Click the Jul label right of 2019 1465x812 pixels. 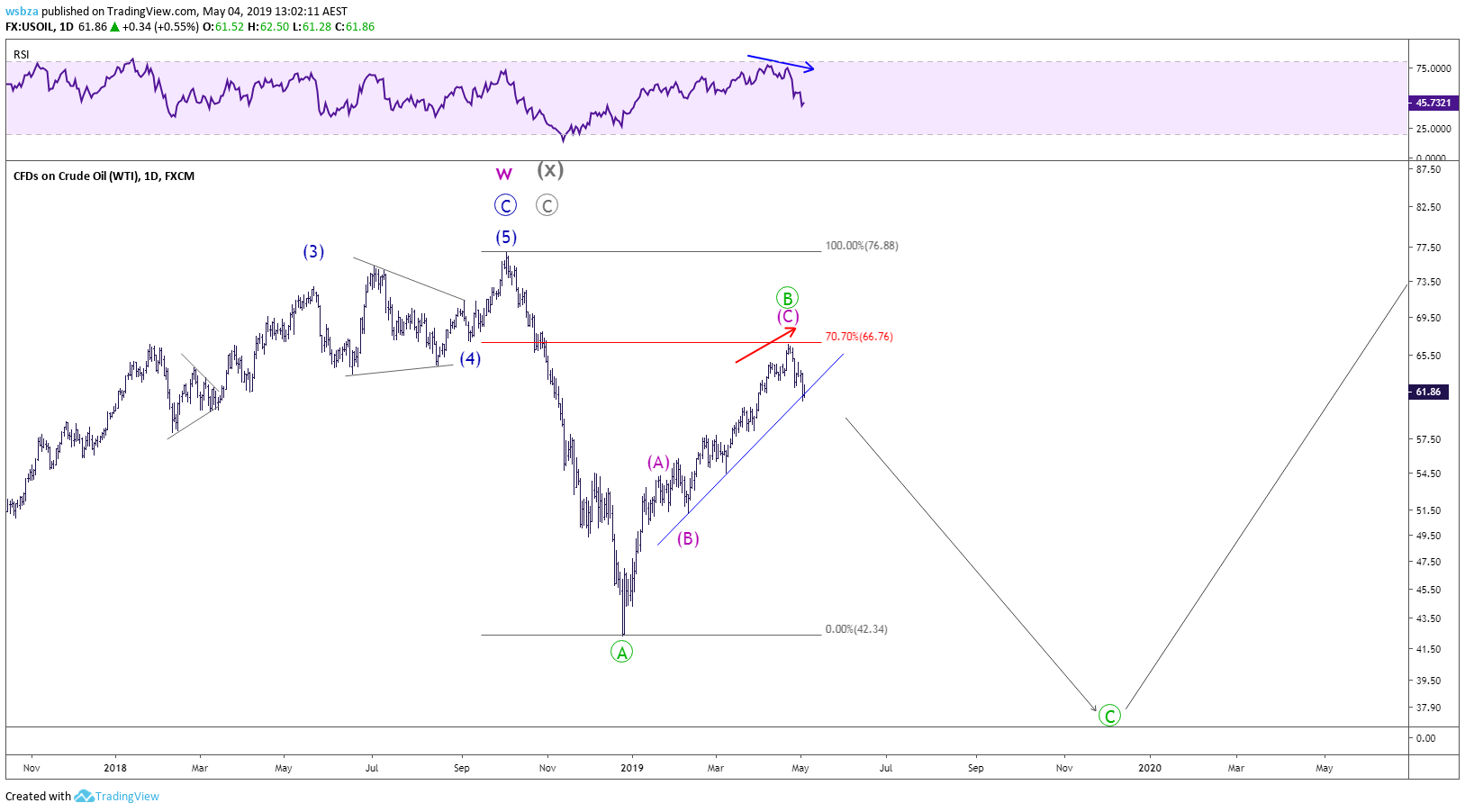pos(886,768)
